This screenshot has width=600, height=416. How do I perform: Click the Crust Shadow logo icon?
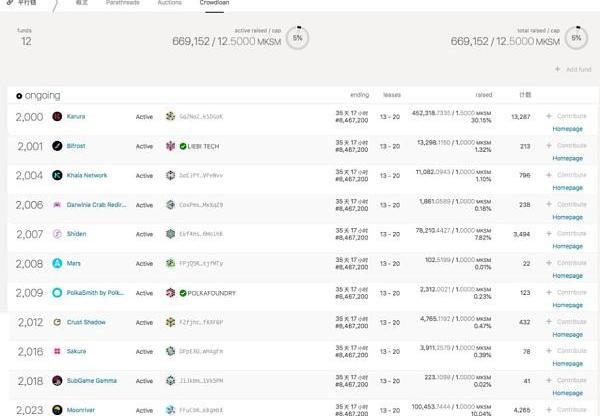point(57,322)
